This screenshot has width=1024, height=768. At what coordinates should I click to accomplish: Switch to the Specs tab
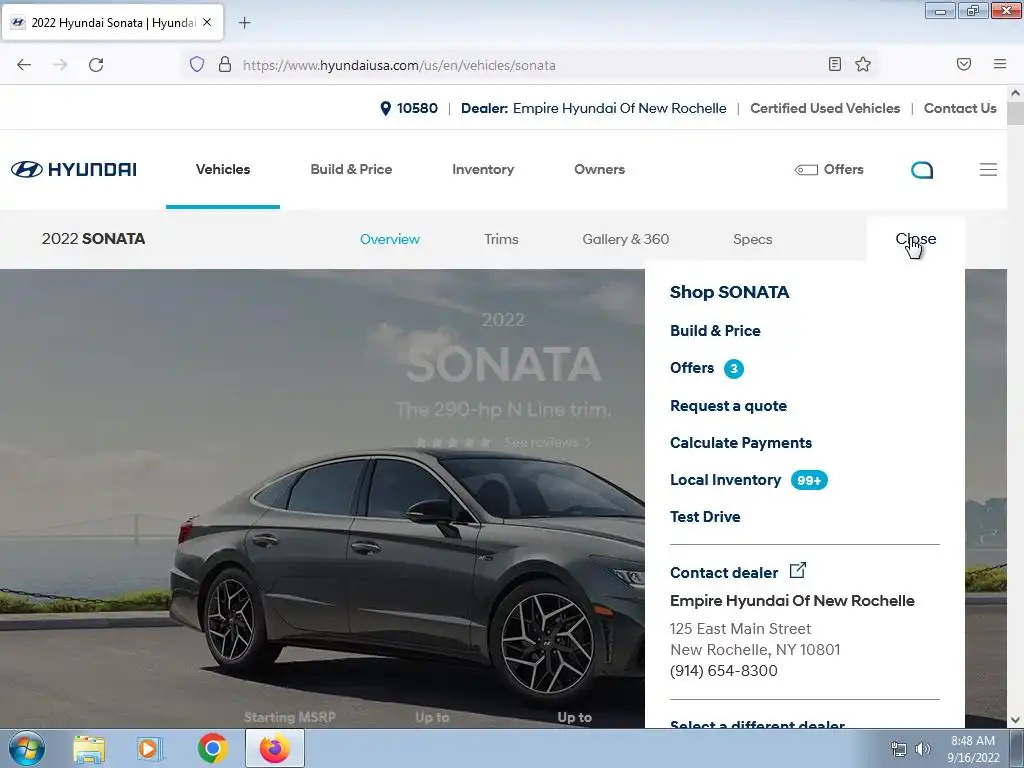pyautogui.click(x=752, y=239)
